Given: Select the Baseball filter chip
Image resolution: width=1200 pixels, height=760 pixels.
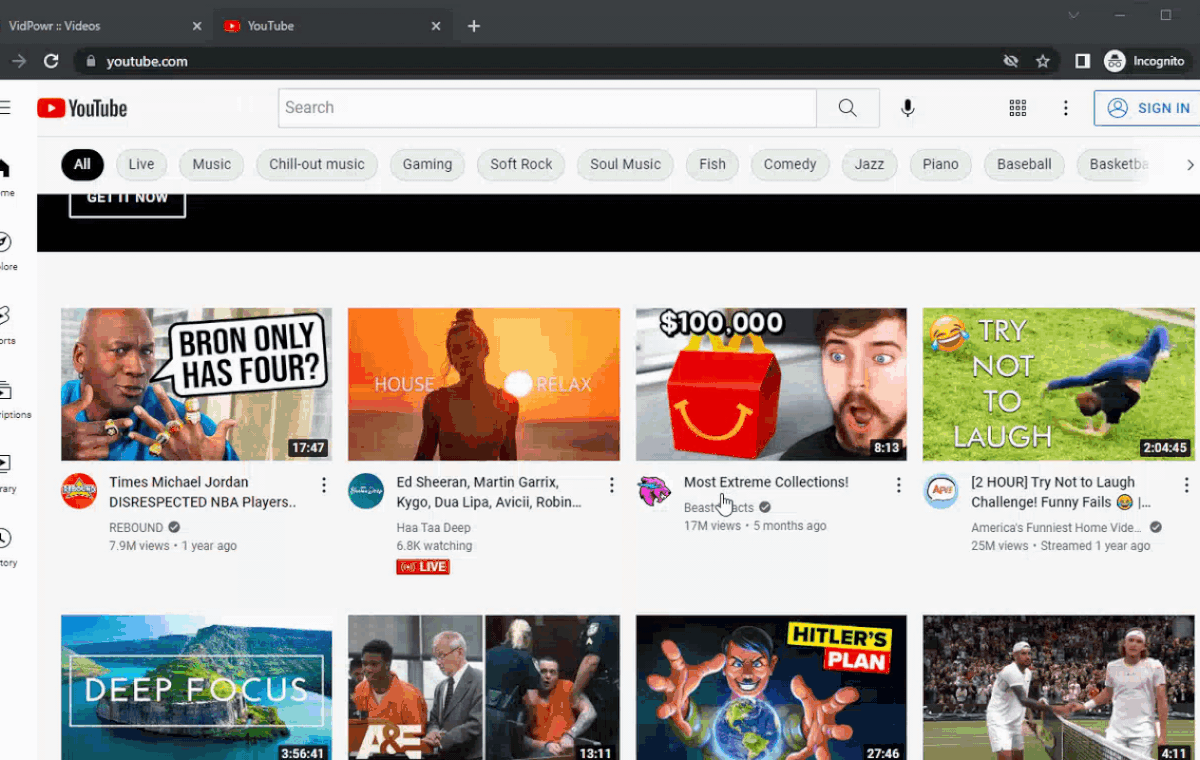Looking at the screenshot, I should coord(1024,164).
